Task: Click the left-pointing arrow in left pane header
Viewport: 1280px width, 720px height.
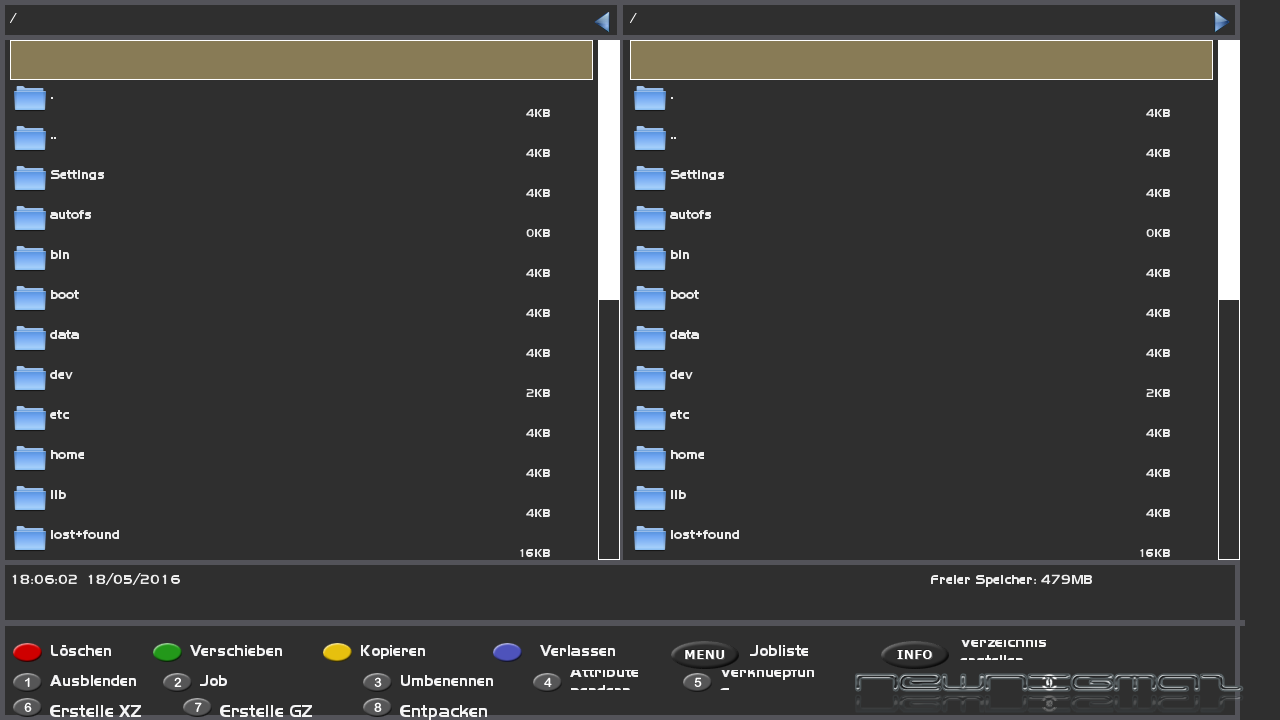Action: point(602,22)
